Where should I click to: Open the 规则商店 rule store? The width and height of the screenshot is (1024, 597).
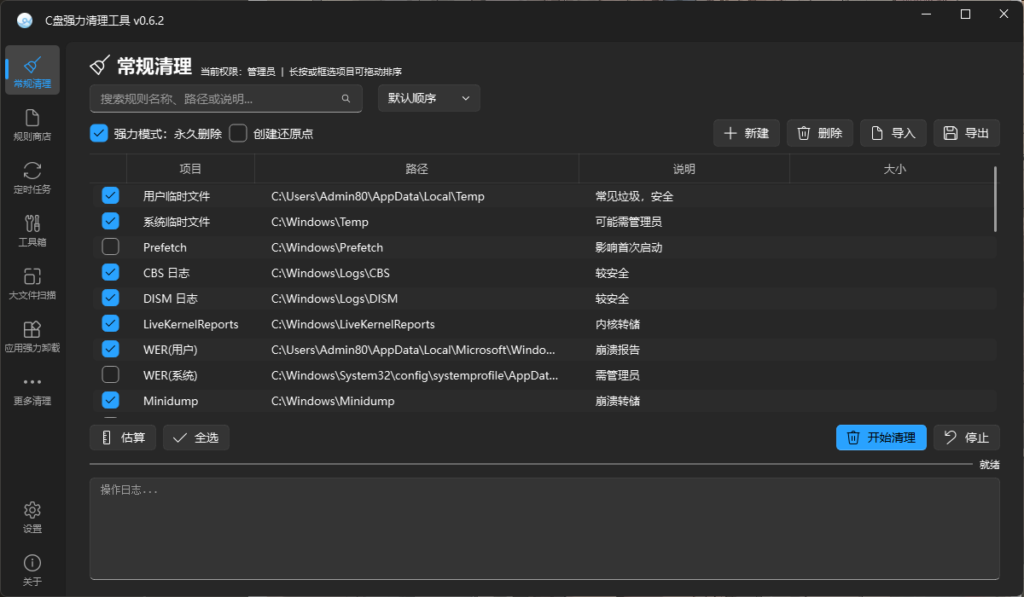point(32,125)
